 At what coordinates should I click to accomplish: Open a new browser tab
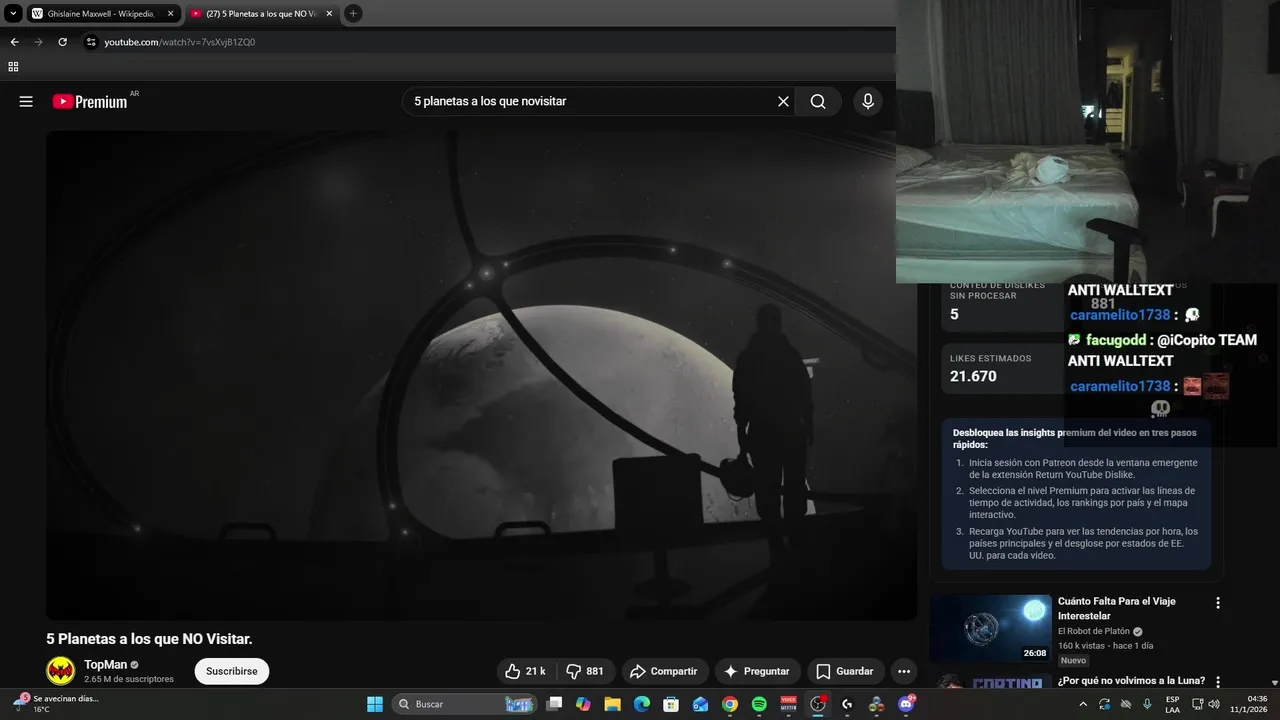pyautogui.click(x=353, y=13)
